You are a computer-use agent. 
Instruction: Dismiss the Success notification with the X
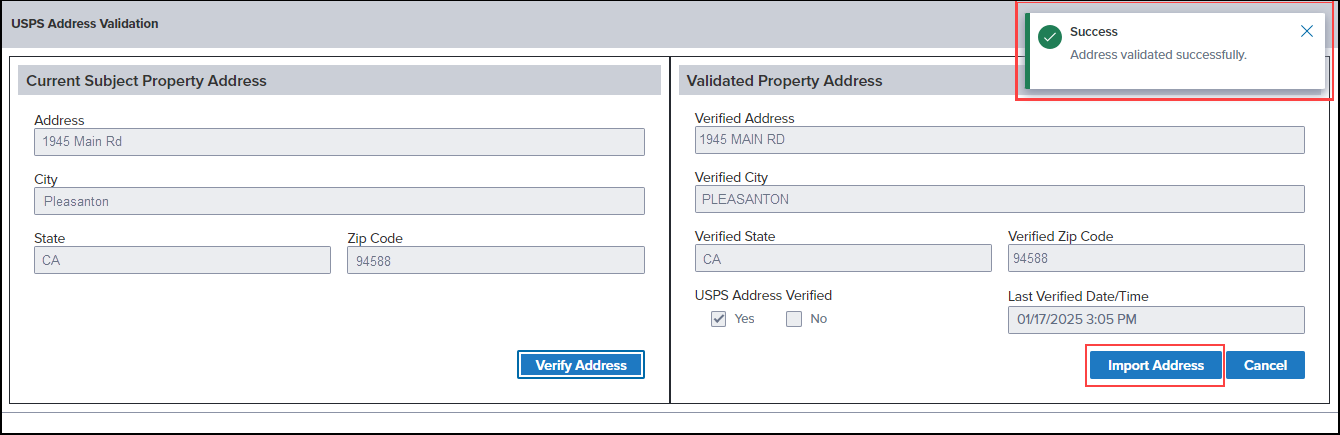[x=1306, y=31]
